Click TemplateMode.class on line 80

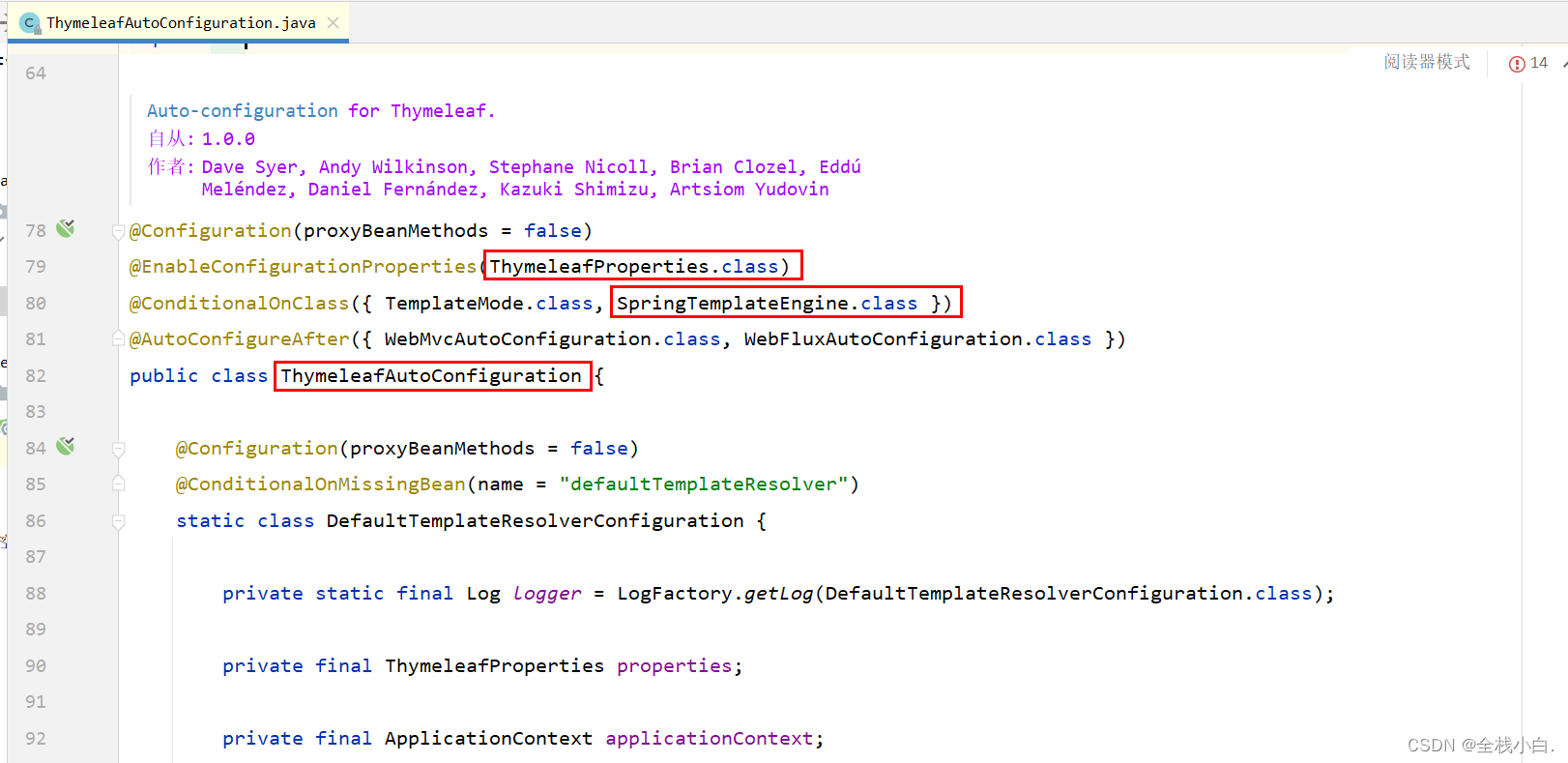point(489,304)
